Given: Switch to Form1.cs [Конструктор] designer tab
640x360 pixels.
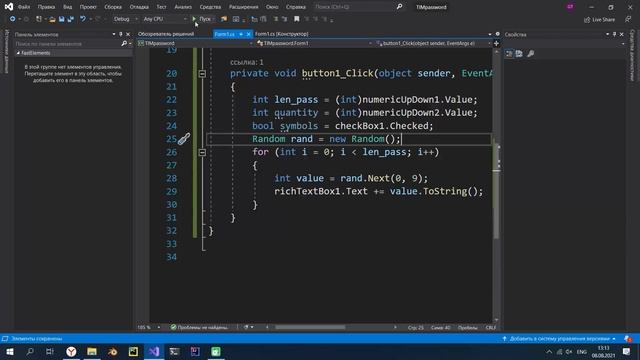Looking at the screenshot, I should pyautogui.click(x=282, y=34).
